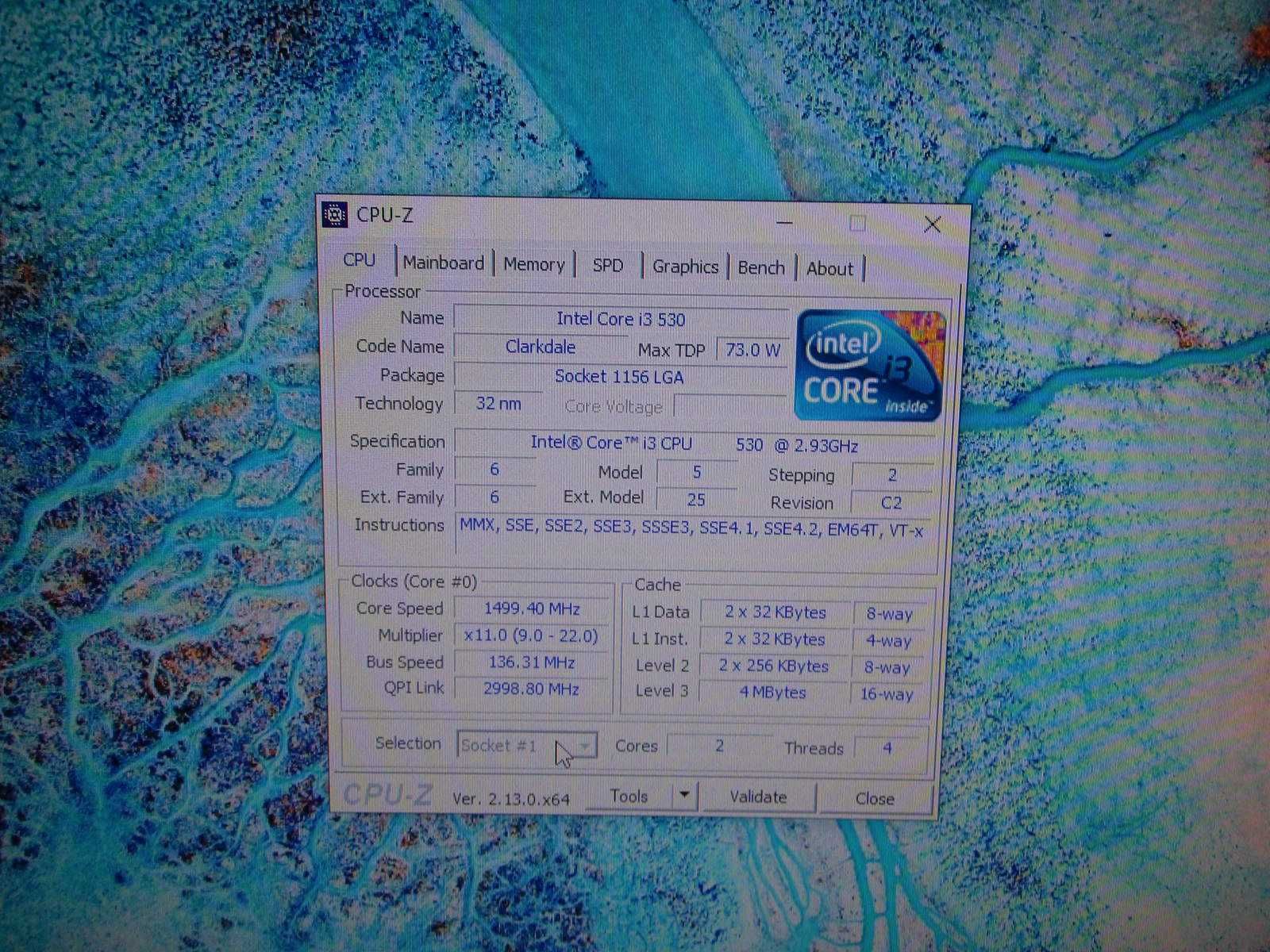The image size is (1270, 952).
Task: Open the Bench tab
Action: coord(761,267)
